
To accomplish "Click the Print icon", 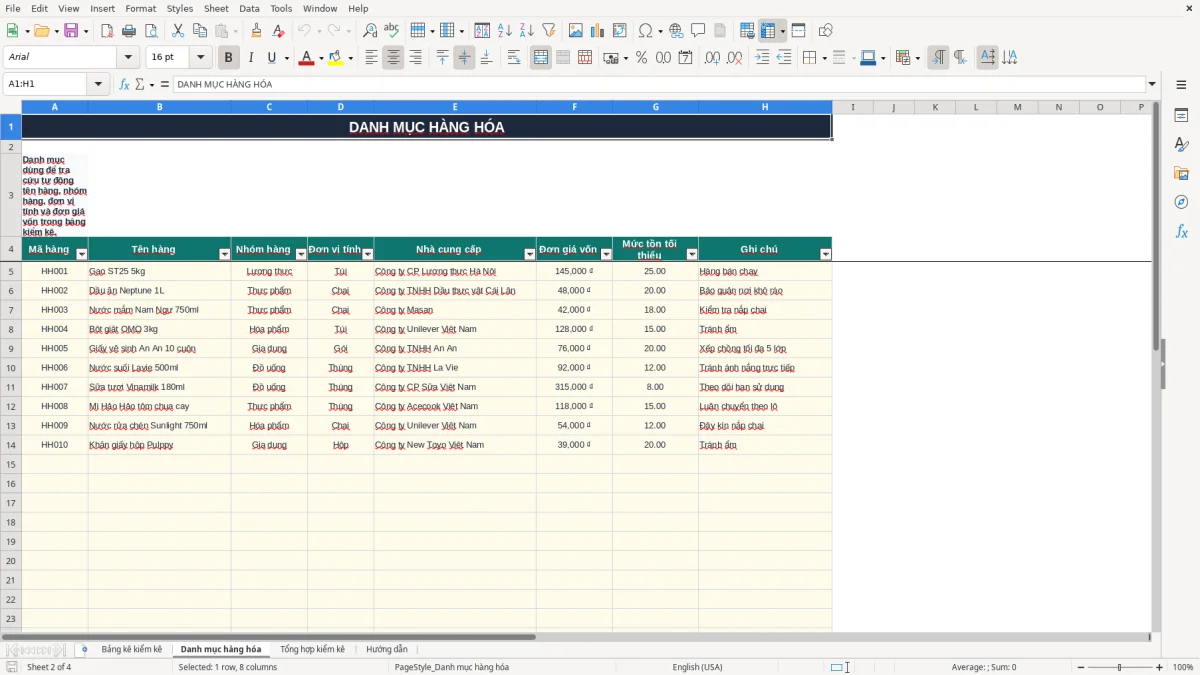I will [128, 31].
